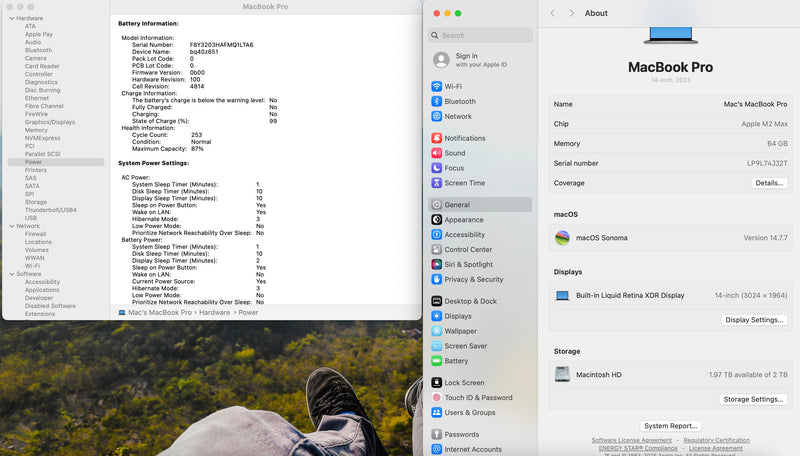Collapse the Network section in System Information
Viewport: 800px width, 456px height.
12,226
